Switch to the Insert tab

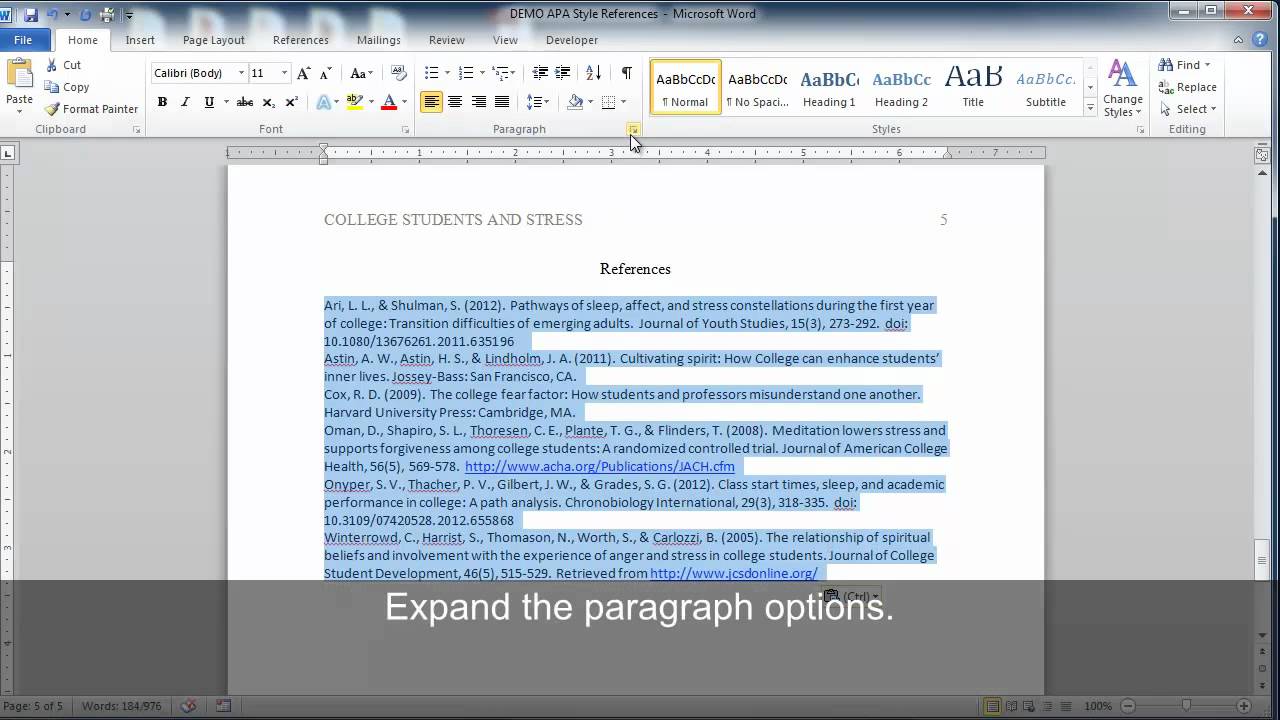click(140, 40)
